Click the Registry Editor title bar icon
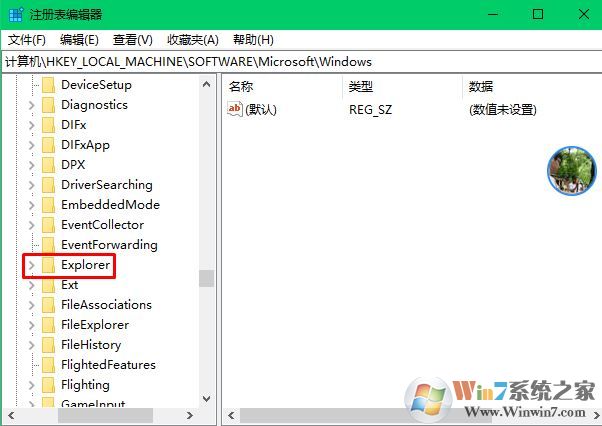 16,15
